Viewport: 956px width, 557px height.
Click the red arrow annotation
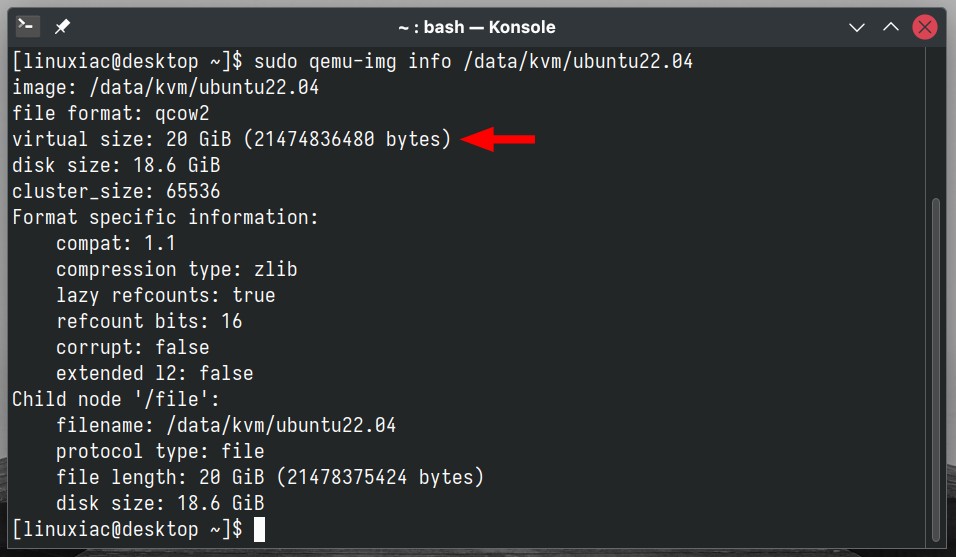coord(498,140)
